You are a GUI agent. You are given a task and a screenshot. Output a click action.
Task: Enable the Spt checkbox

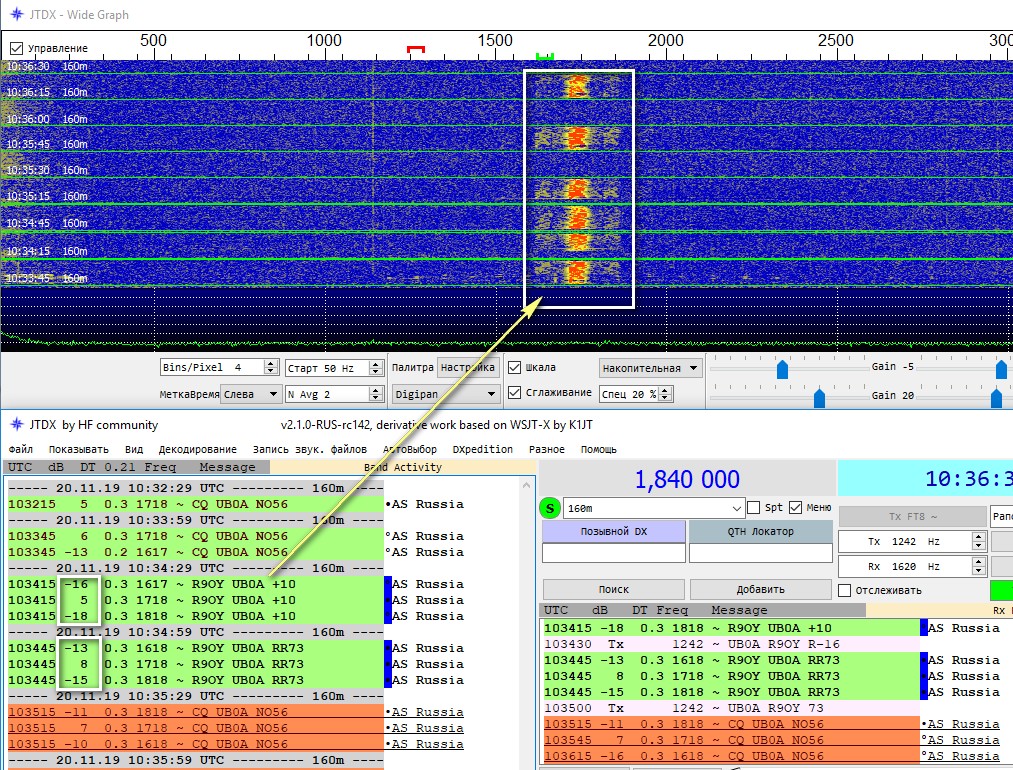755,508
